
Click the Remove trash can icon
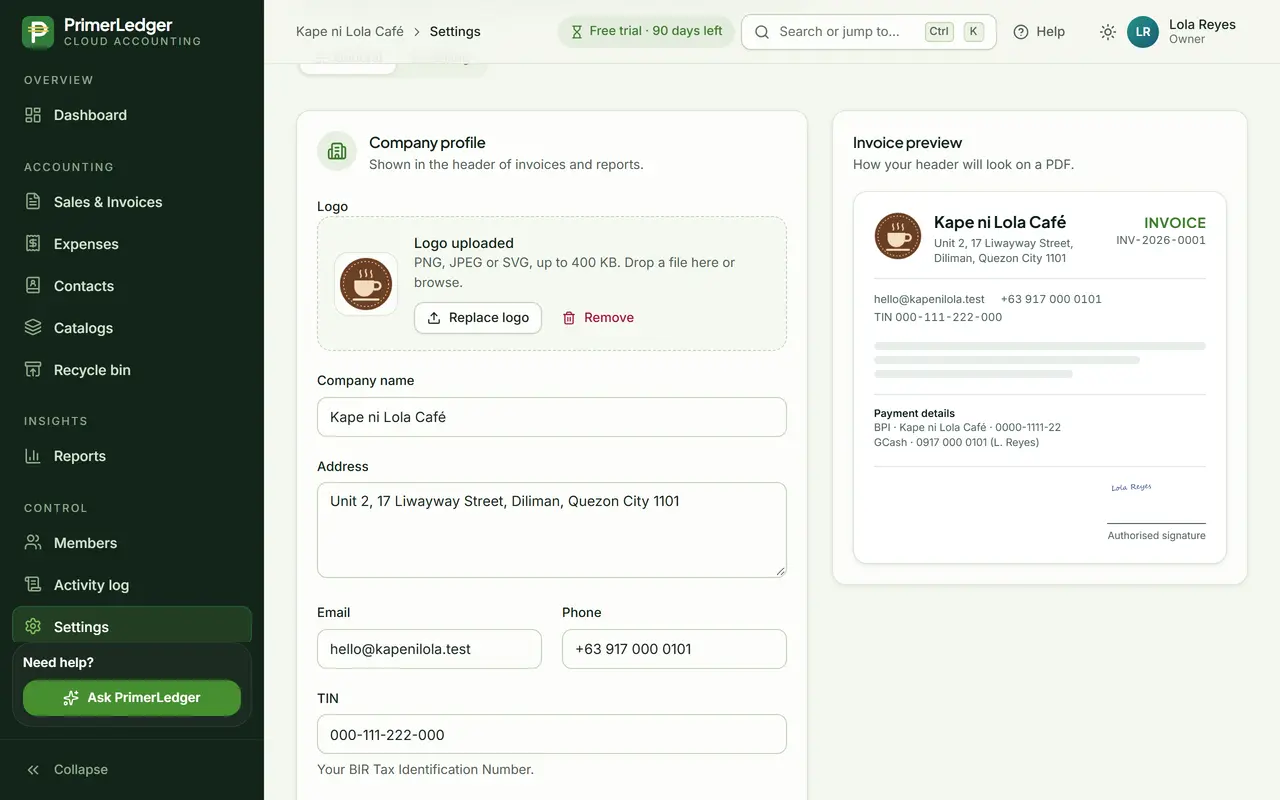point(569,318)
